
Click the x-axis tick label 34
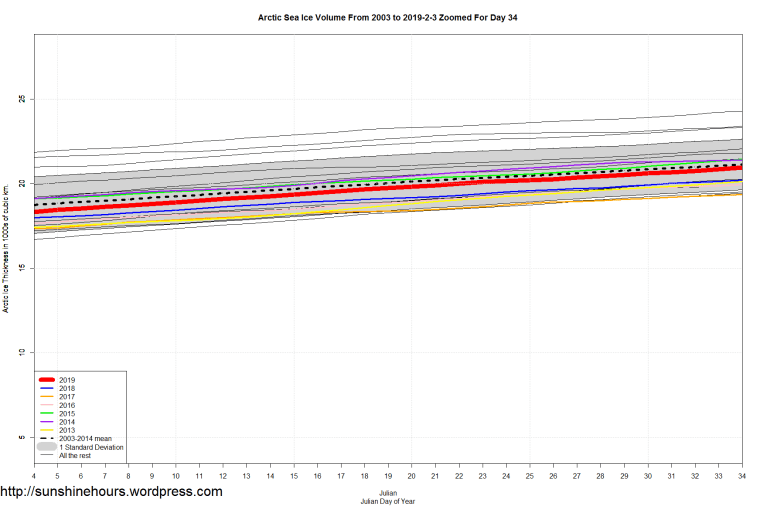coord(741,475)
